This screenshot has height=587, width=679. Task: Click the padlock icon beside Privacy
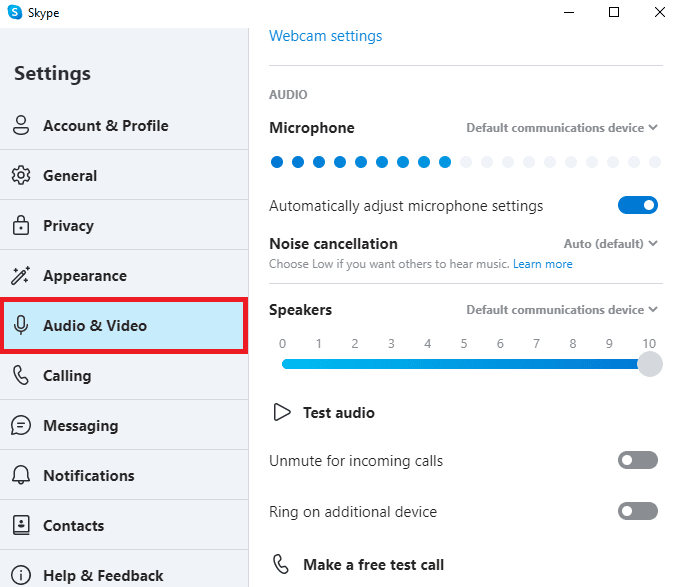click(x=21, y=225)
